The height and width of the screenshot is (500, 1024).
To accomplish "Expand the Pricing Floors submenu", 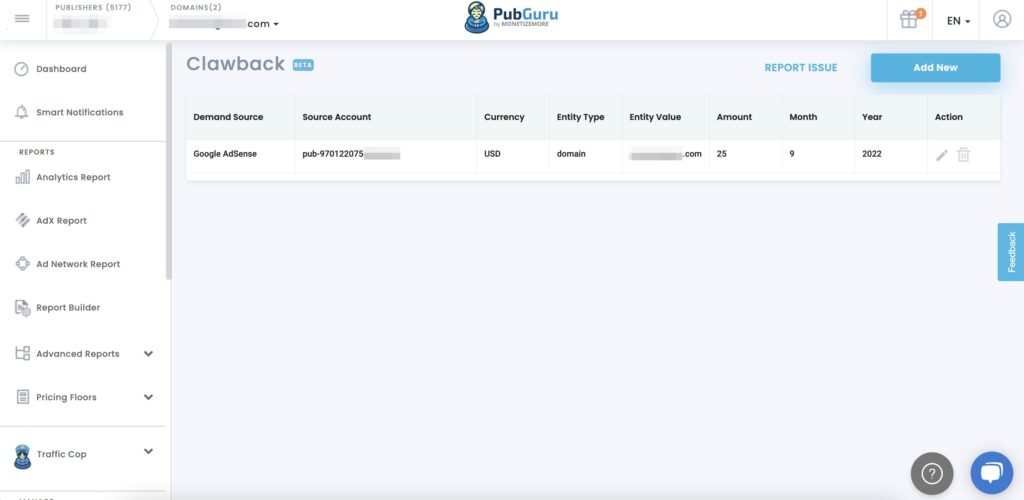I will pyautogui.click(x=148, y=397).
